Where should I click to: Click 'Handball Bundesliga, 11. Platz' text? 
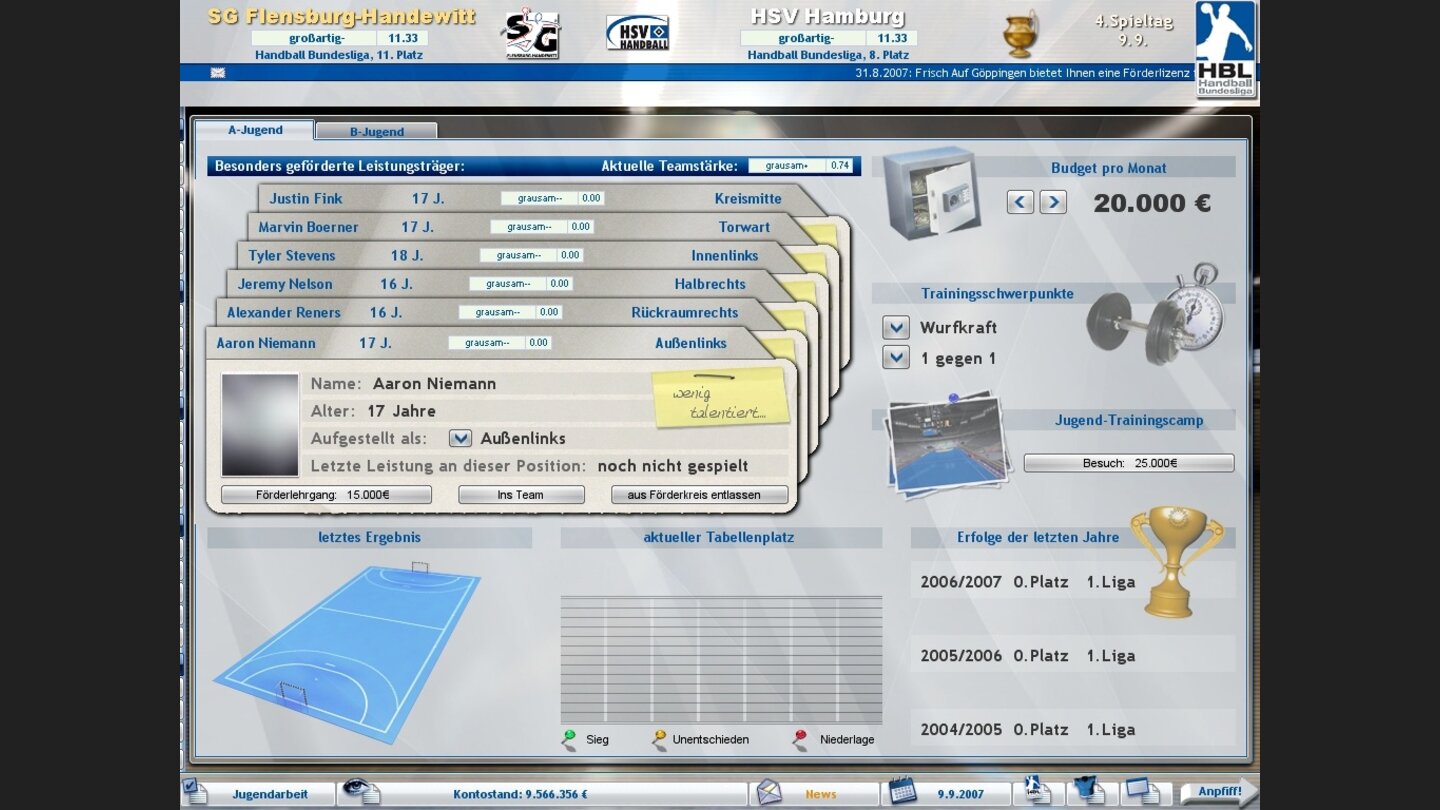pyautogui.click(x=339, y=55)
